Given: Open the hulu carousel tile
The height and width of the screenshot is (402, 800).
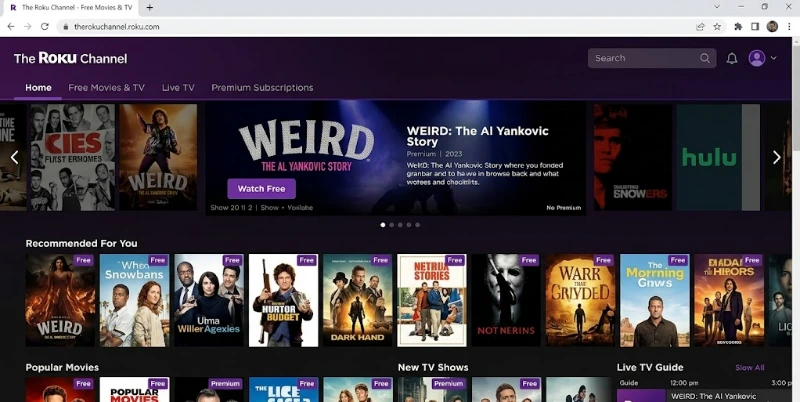Looking at the screenshot, I should [718, 157].
